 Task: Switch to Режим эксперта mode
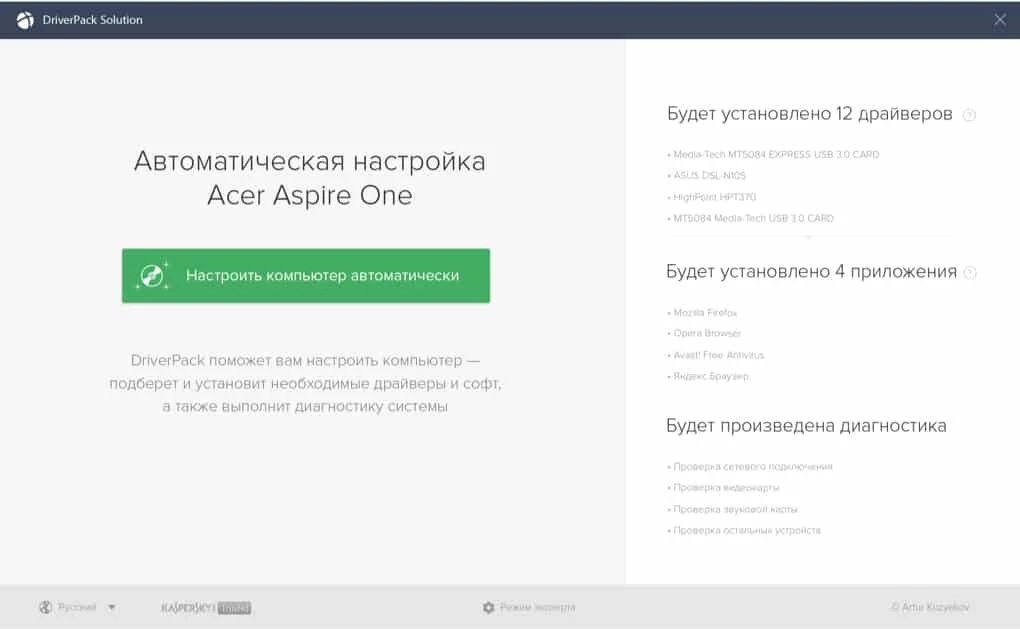[538, 607]
